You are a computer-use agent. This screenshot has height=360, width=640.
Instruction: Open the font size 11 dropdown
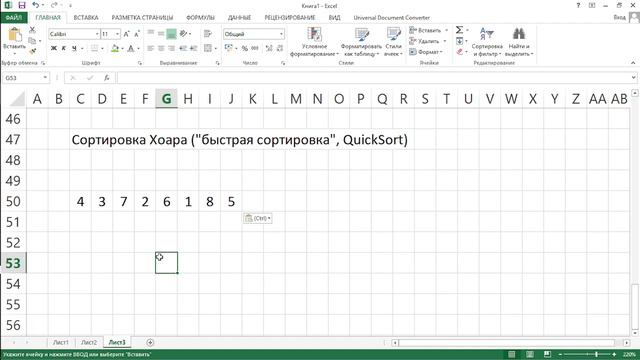118,34
